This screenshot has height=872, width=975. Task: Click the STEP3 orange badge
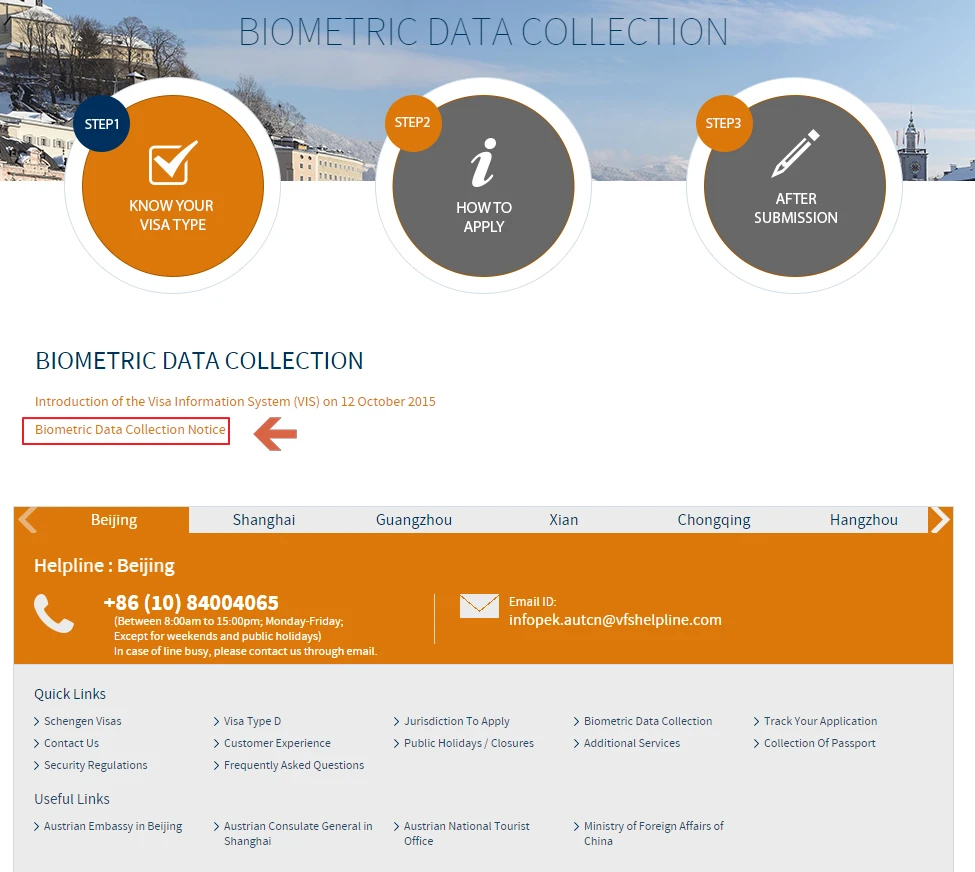724,123
